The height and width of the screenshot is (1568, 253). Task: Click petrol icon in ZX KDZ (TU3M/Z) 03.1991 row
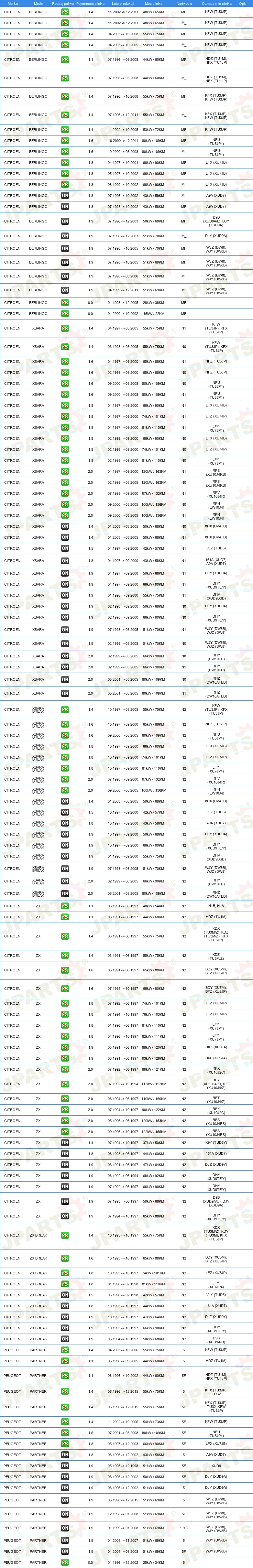[x=65, y=956]
